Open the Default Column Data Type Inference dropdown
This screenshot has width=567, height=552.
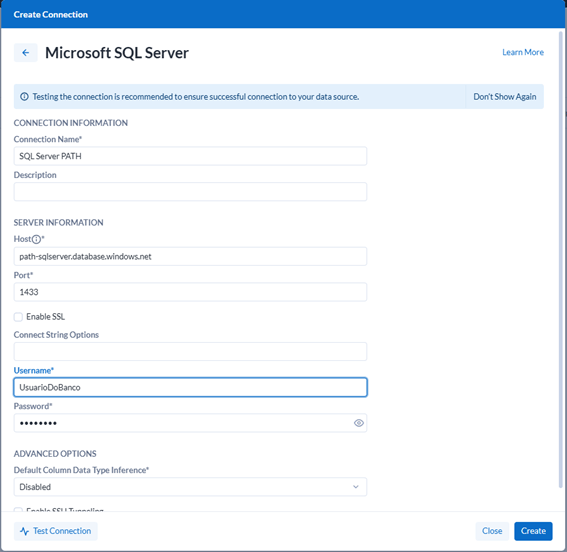click(x=190, y=487)
